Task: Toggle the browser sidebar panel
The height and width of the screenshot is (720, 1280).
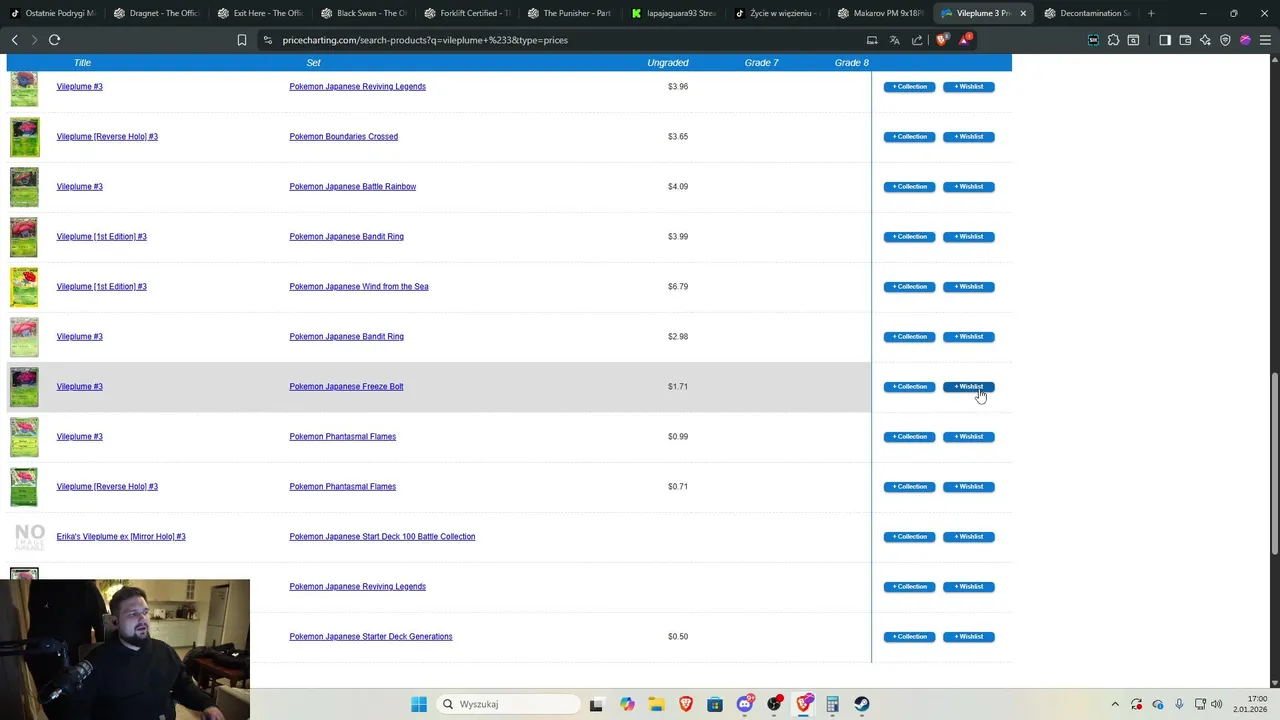Action: tap(1165, 40)
